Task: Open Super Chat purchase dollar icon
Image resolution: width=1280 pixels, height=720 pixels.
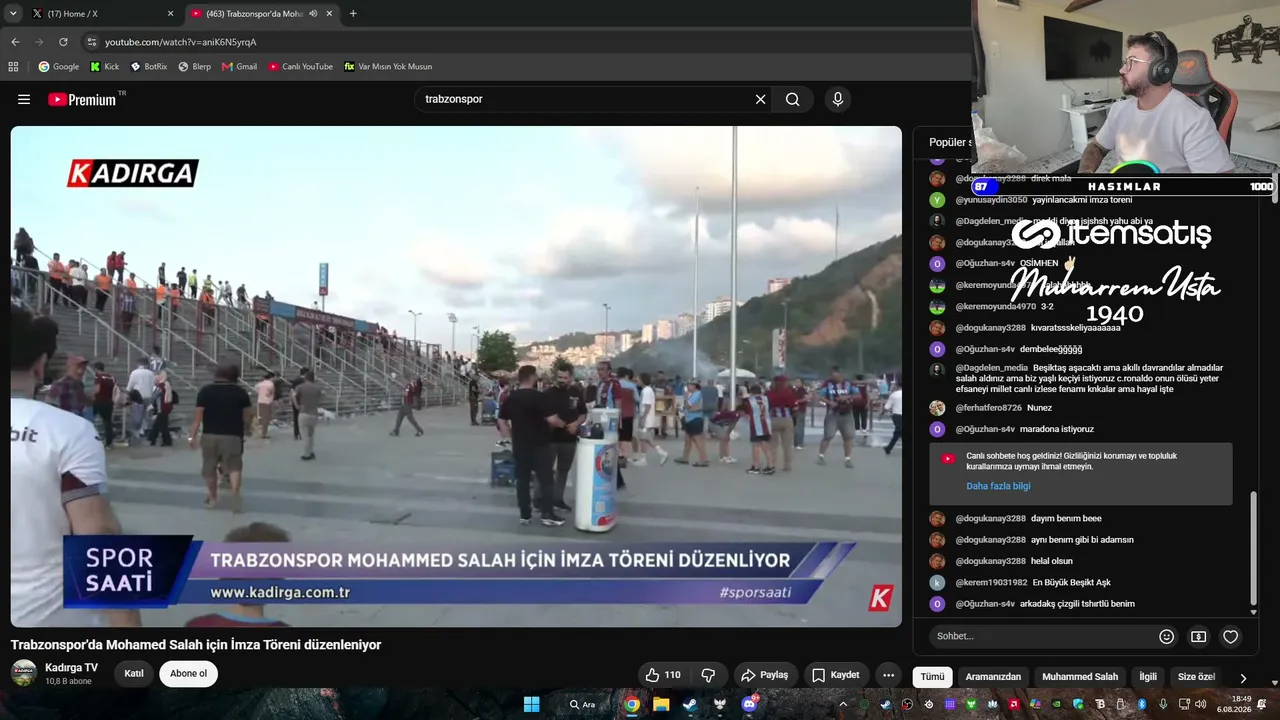Action: tap(1198, 636)
